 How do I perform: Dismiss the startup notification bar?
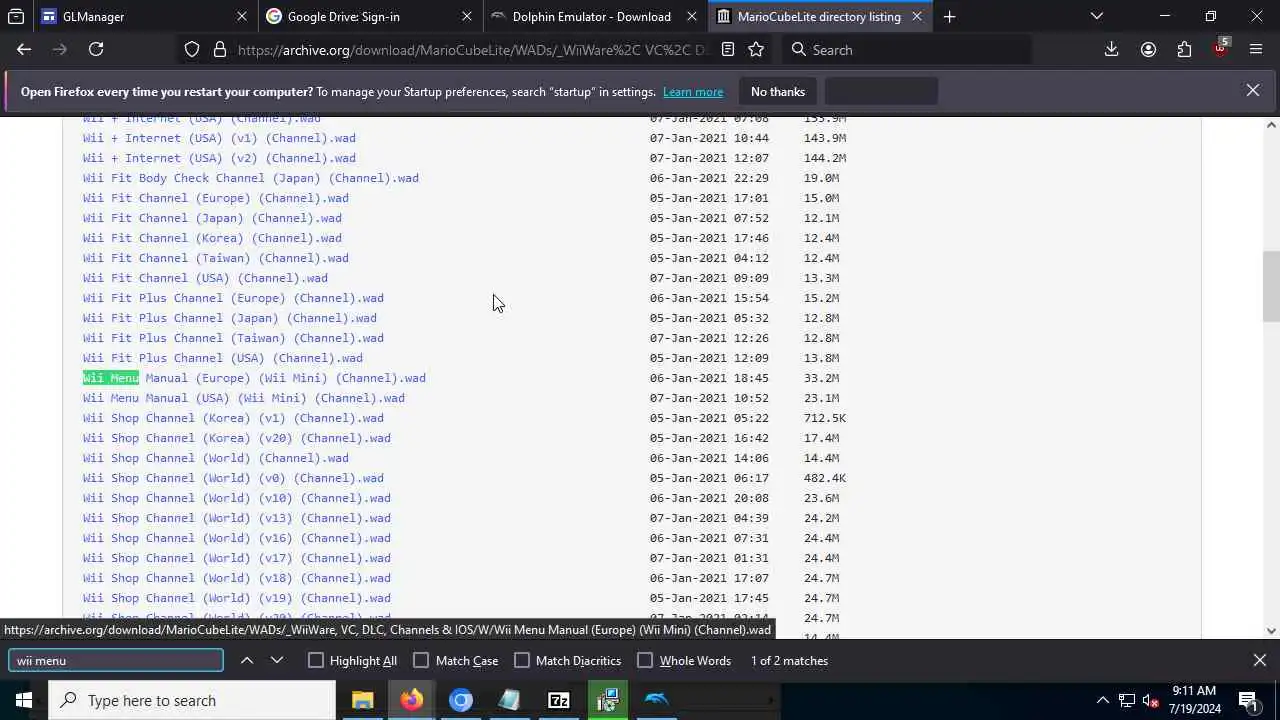1252,90
